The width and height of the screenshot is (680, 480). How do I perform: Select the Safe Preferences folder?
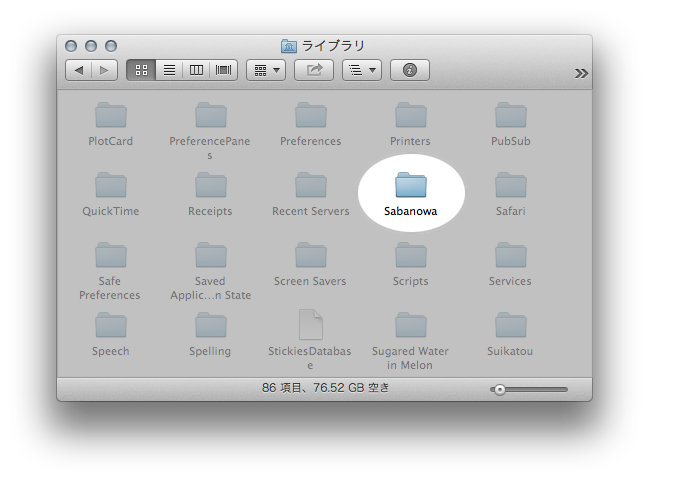(x=111, y=255)
